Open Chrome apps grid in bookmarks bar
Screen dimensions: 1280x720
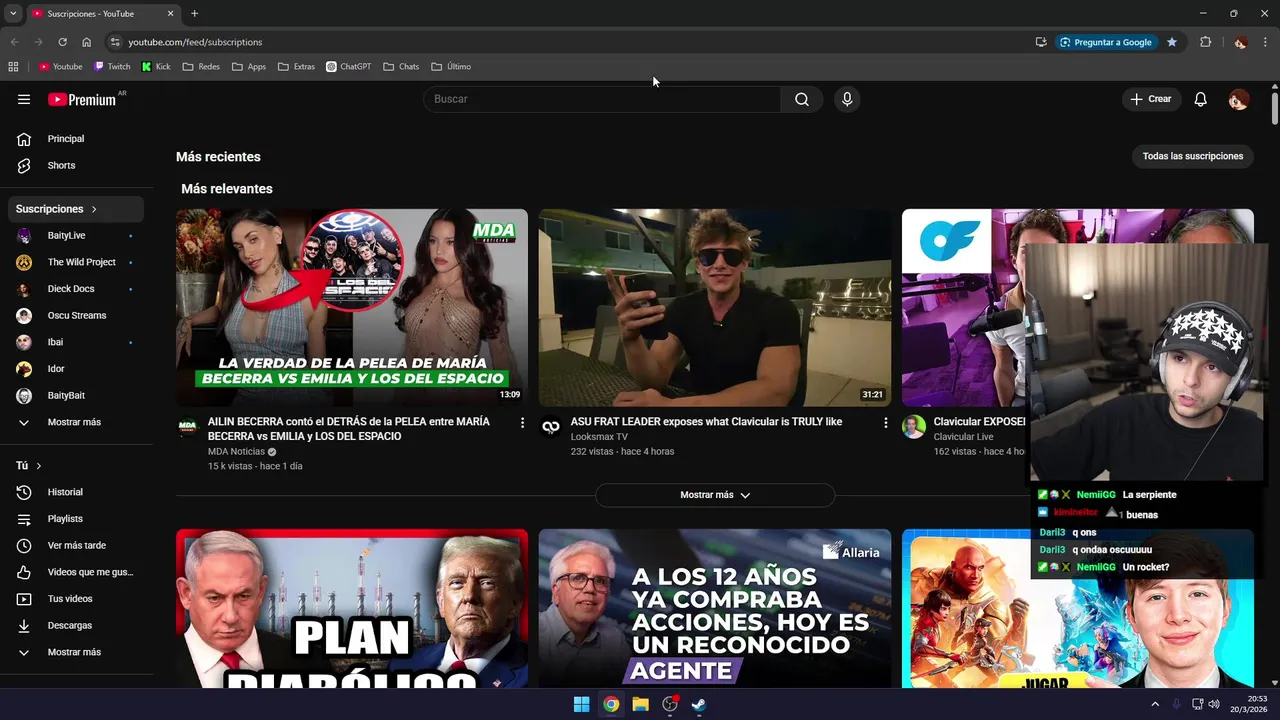pyautogui.click(x=13, y=67)
